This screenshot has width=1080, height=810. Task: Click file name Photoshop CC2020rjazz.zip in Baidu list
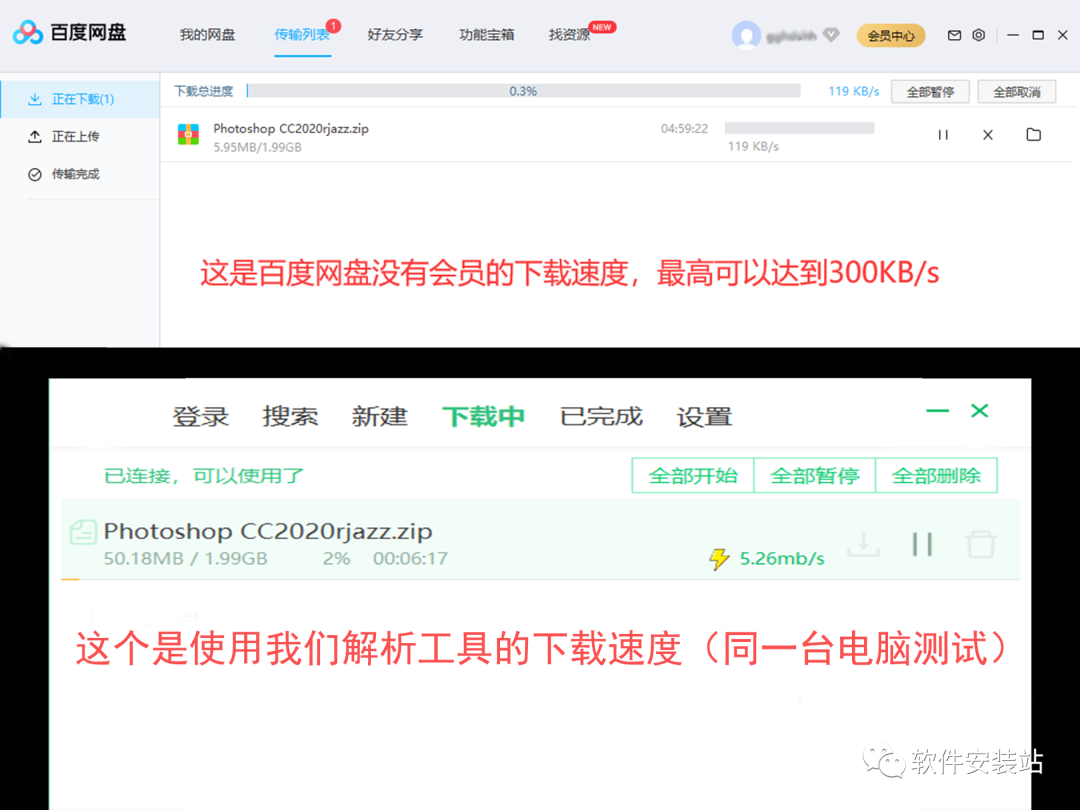tap(291, 129)
